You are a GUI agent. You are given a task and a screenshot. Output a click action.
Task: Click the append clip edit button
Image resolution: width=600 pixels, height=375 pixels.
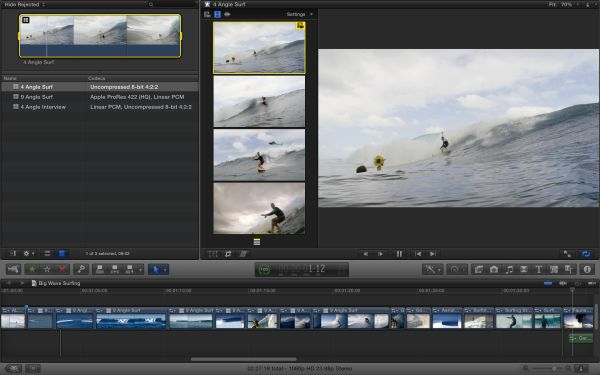pyautogui.click(x=130, y=269)
